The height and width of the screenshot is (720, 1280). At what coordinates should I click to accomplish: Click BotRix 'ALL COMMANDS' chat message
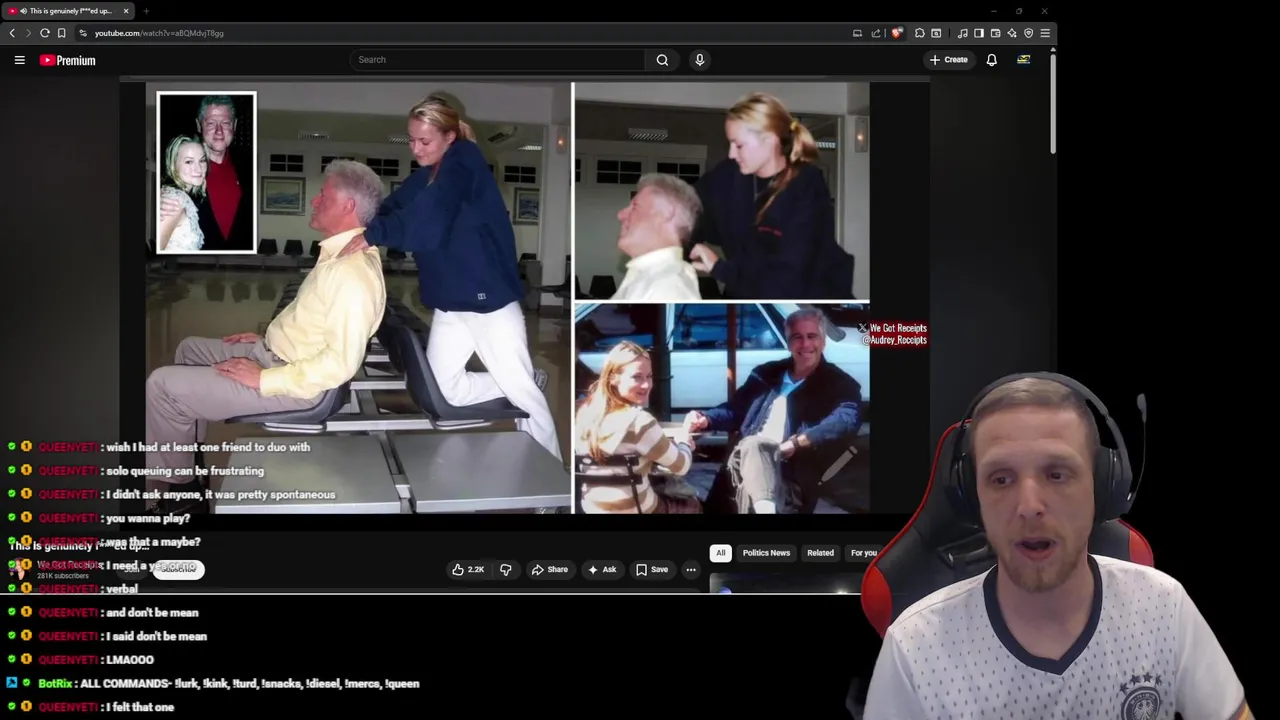coord(249,684)
